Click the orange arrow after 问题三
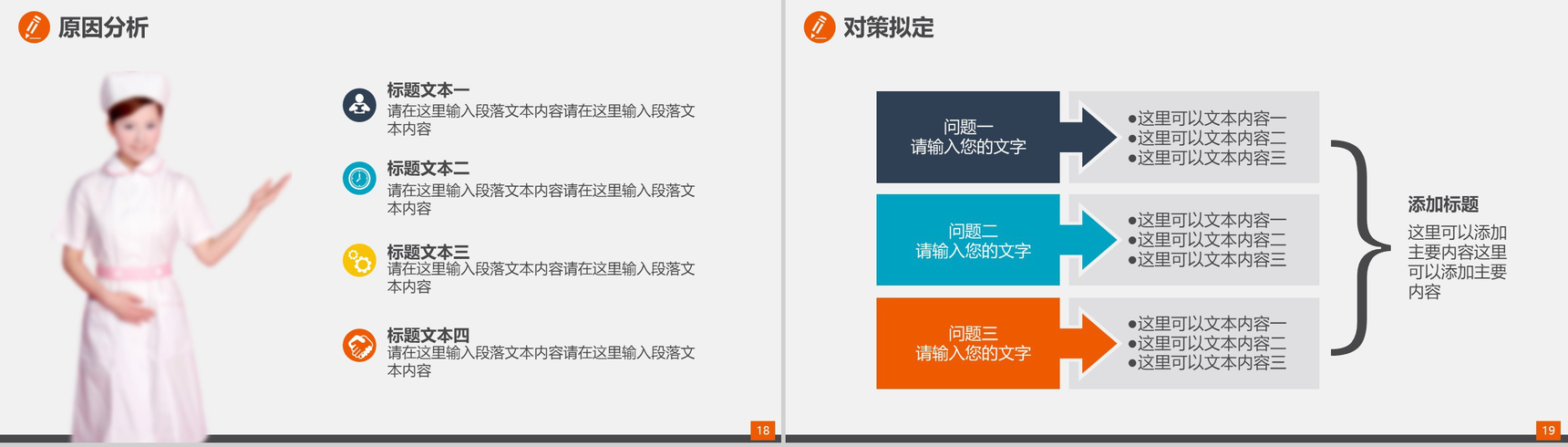Image resolution: width=1568 pixels, height=447 pixels. pos(1088,344)
